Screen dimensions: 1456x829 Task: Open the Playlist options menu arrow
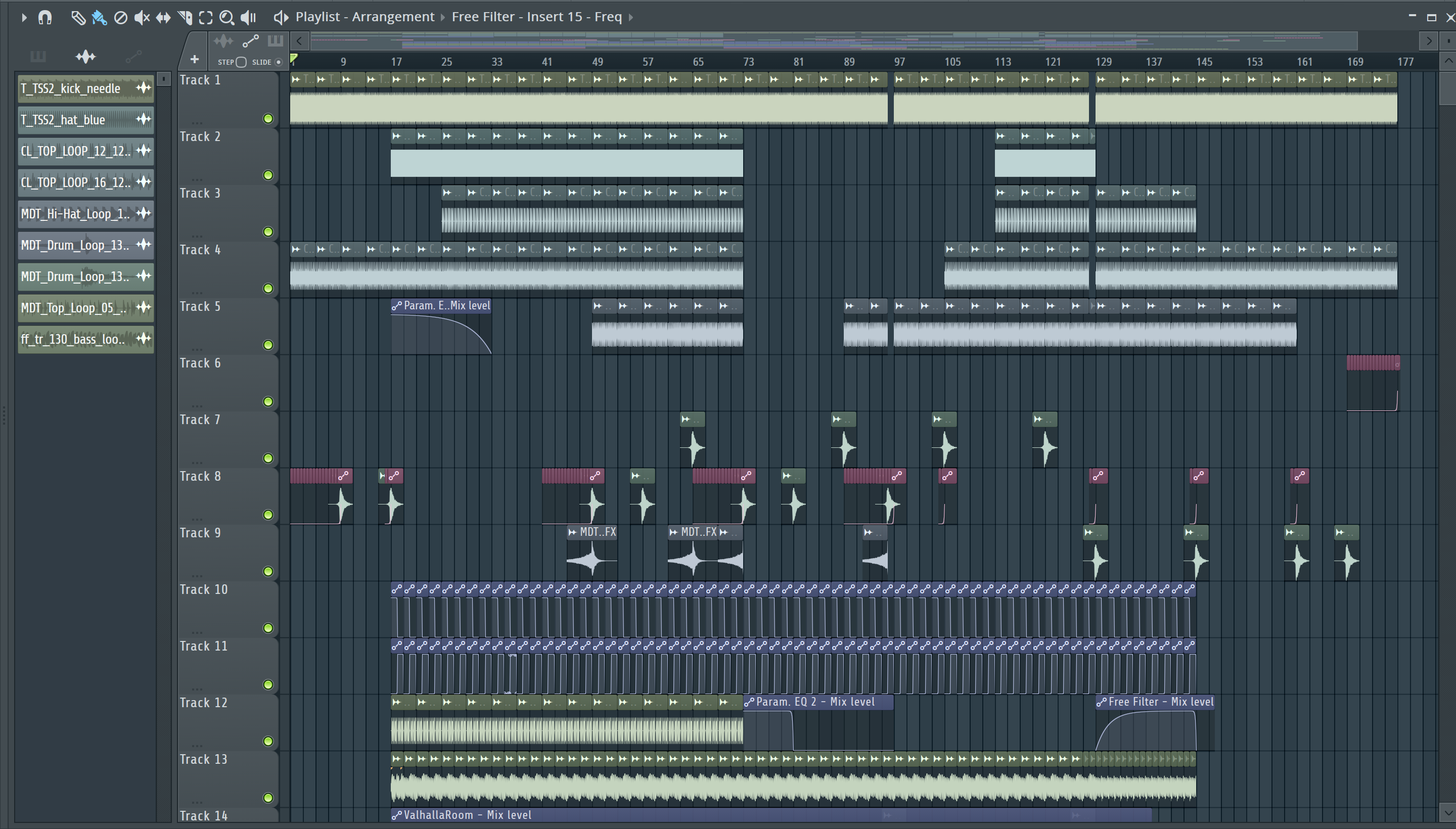[24, 18]
